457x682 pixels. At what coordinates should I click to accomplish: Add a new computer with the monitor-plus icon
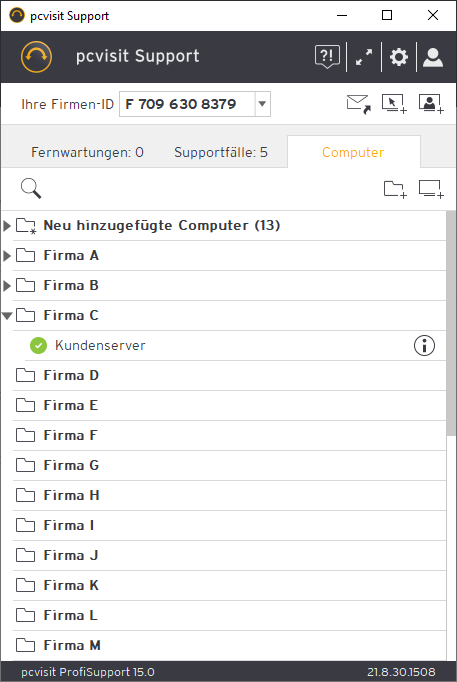click(431, 189)
